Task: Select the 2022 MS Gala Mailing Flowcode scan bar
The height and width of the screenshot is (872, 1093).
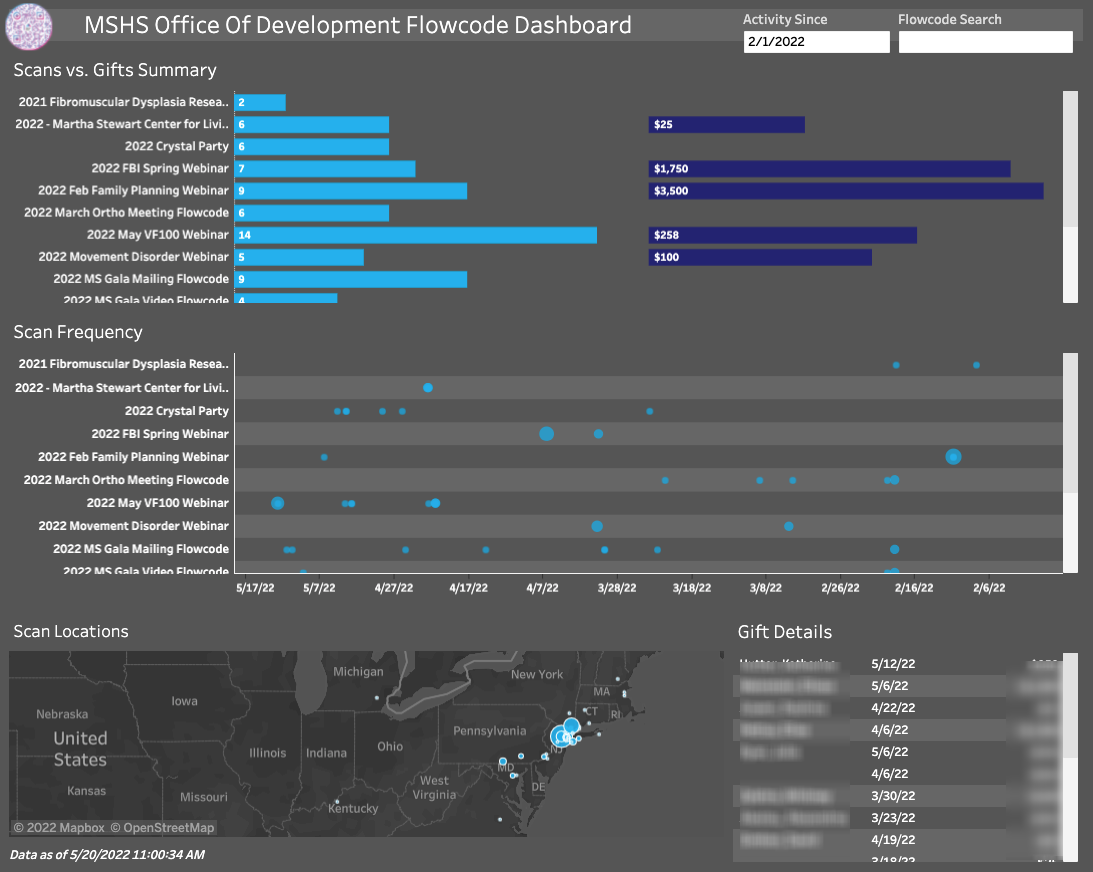Action: pyautogui.click(x=351, y=280)
